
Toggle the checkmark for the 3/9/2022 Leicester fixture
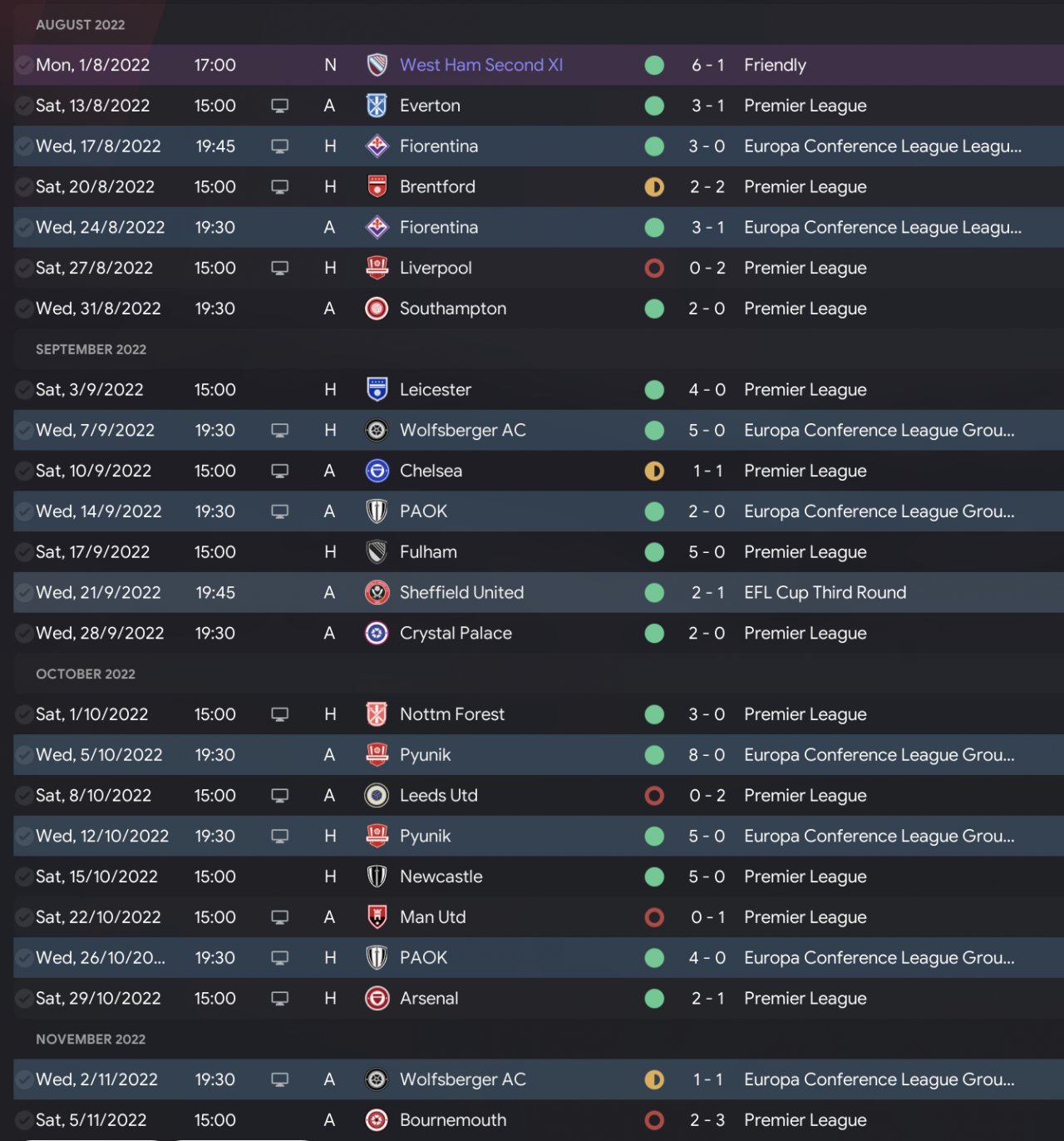pyautogui.click(x=24, y=390)
